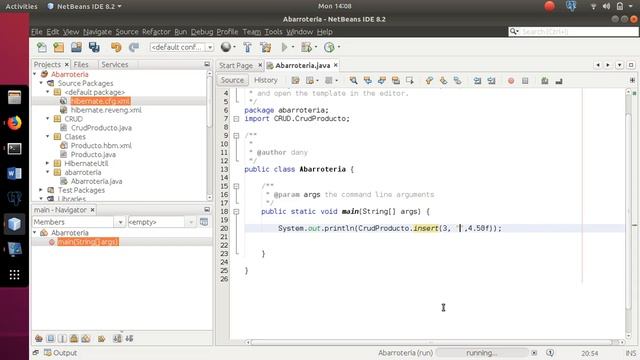Select hibernate.reveng.xml in Projects tree
This screenshot has height=360, width=640.
[106, 110]
